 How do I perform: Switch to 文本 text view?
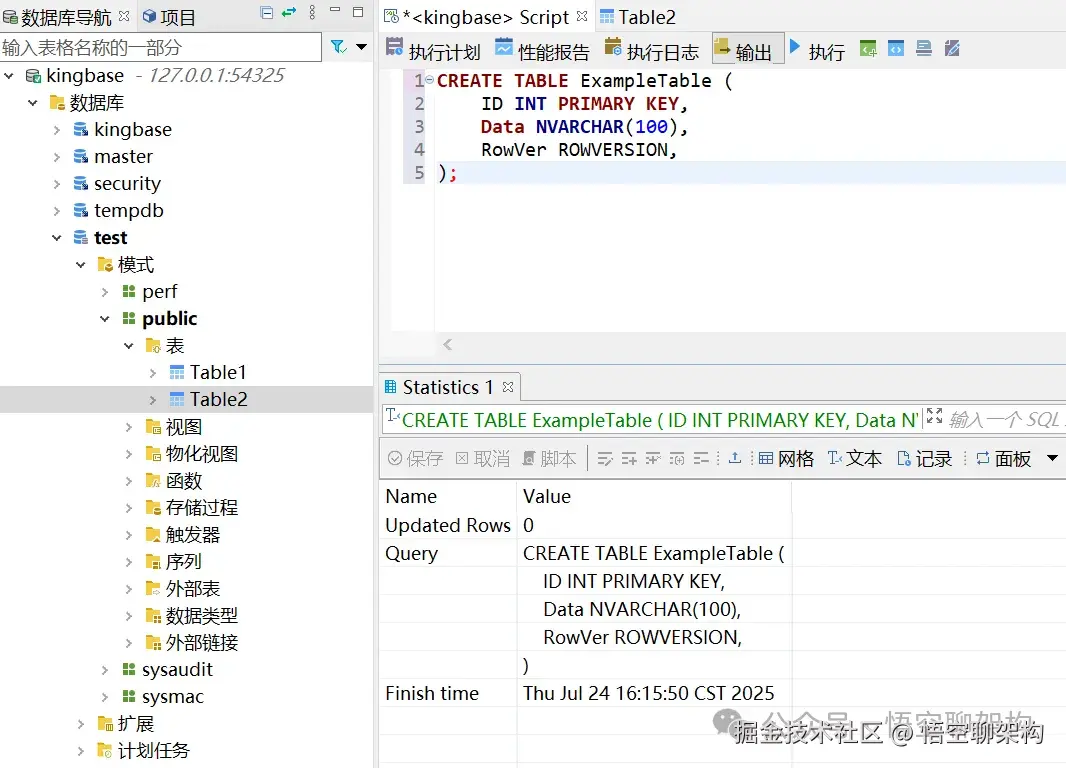(x=855, y=459)
